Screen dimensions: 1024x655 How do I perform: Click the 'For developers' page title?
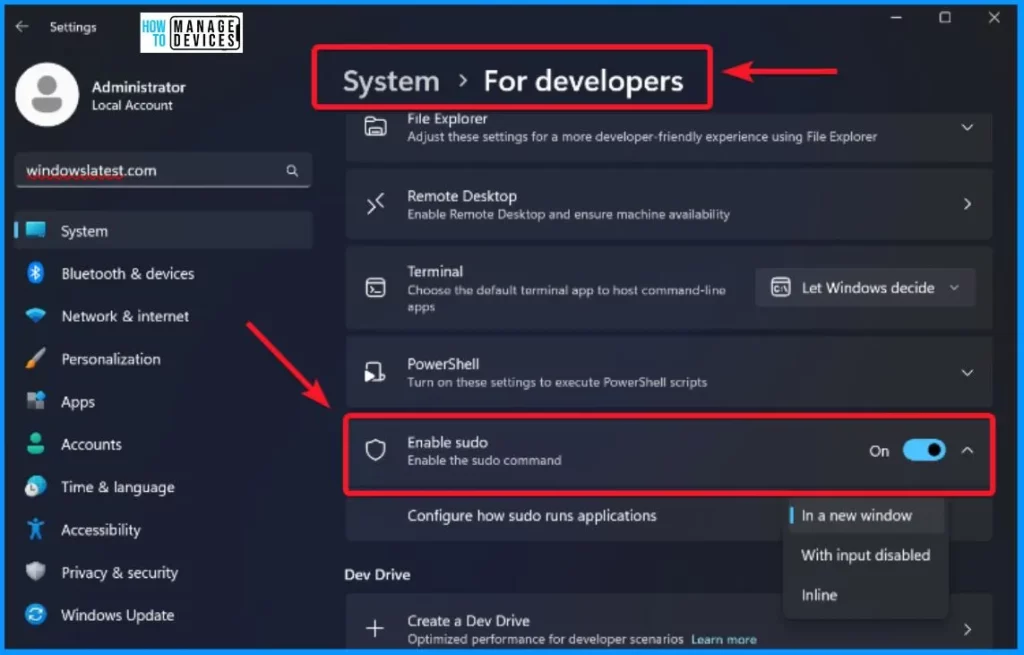pyautogui.click(x=583, y=81)
